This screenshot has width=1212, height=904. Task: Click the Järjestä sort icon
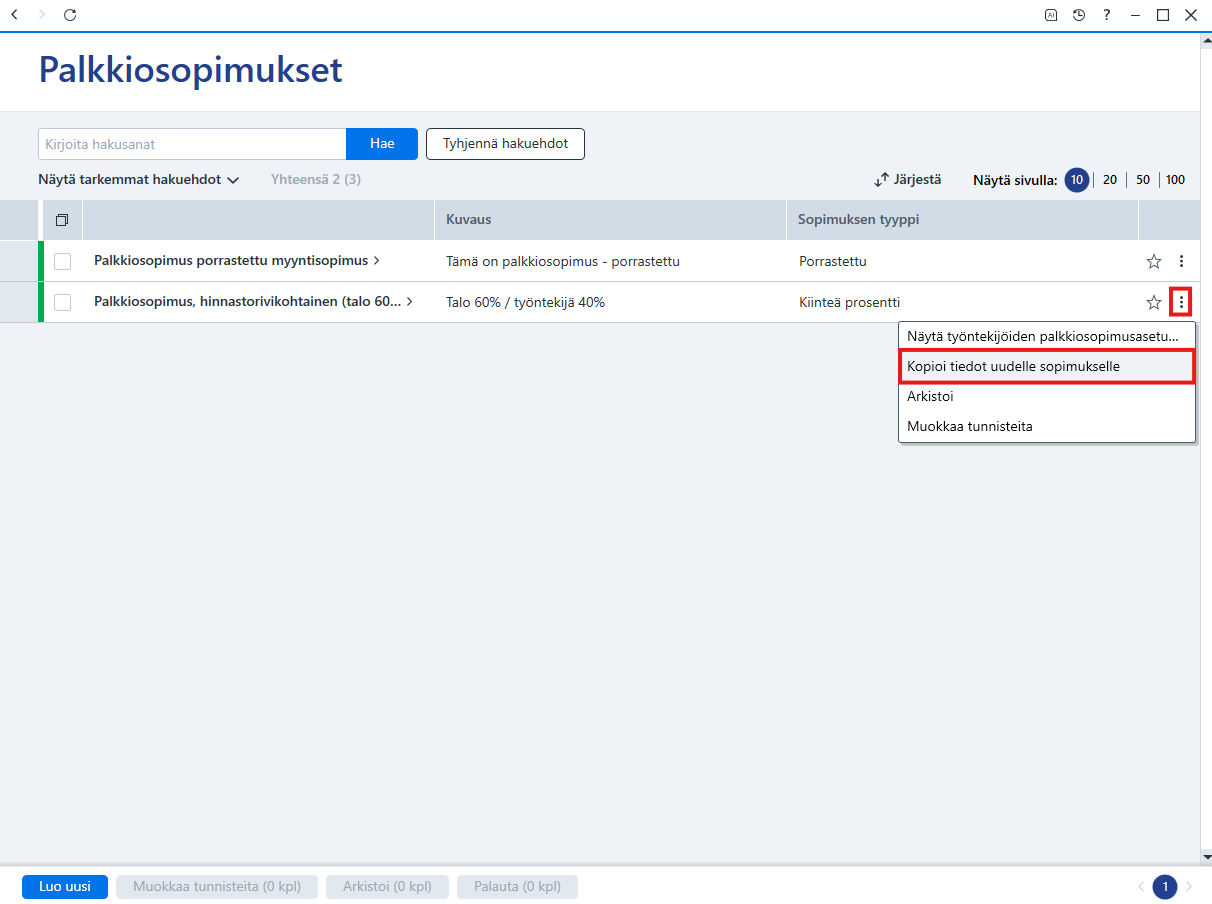click(x=882, y=180)
